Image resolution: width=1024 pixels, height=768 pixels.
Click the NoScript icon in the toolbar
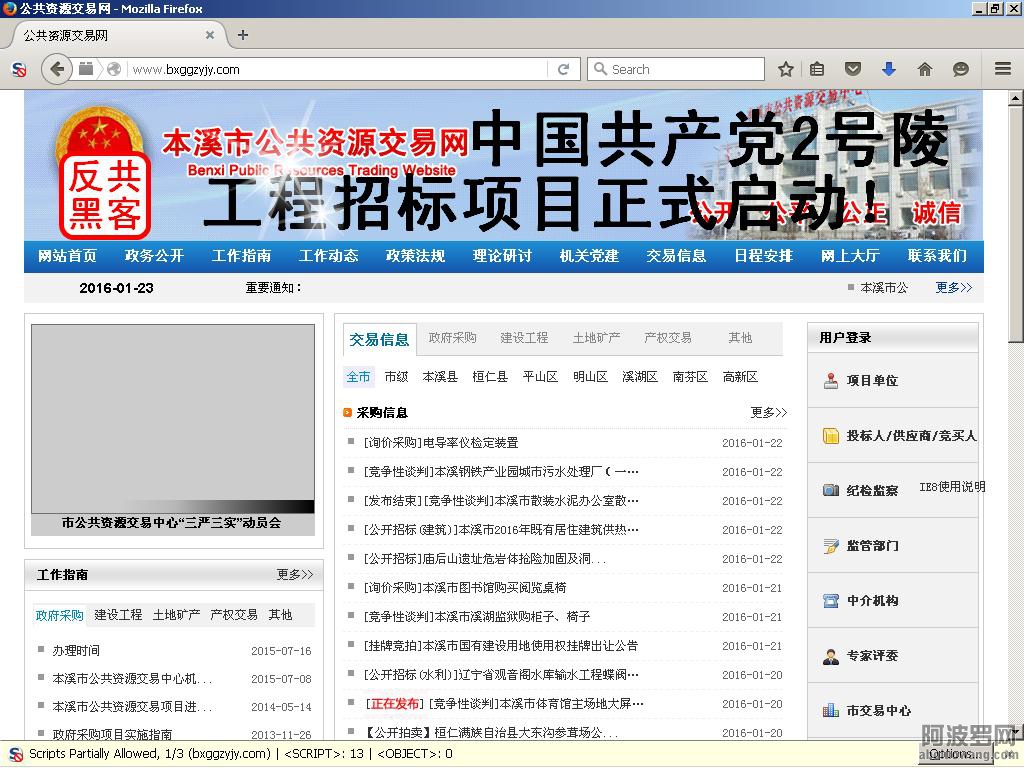click(x=18, y=69)
